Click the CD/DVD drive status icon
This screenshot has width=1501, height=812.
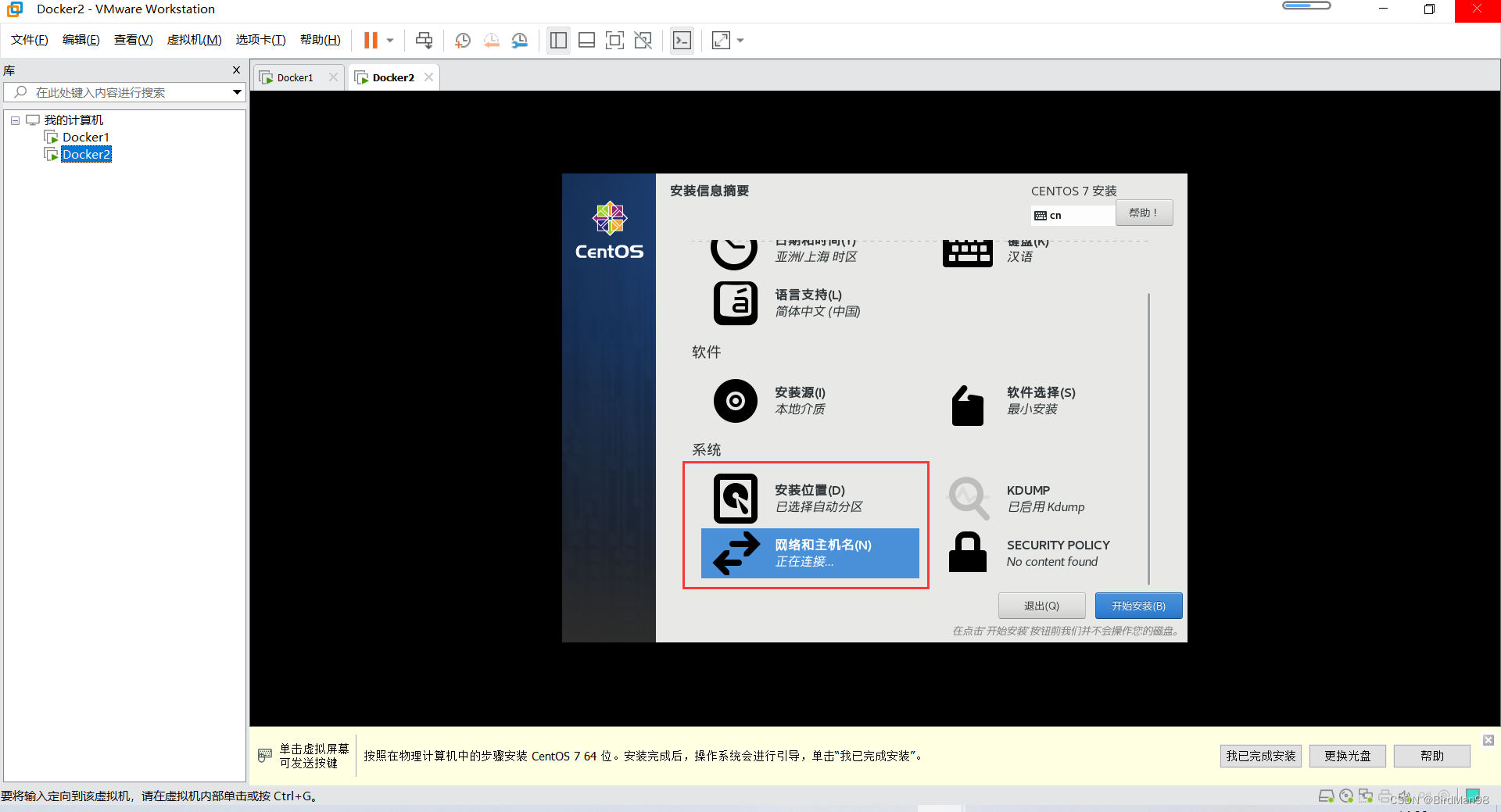pos(1346,796)
